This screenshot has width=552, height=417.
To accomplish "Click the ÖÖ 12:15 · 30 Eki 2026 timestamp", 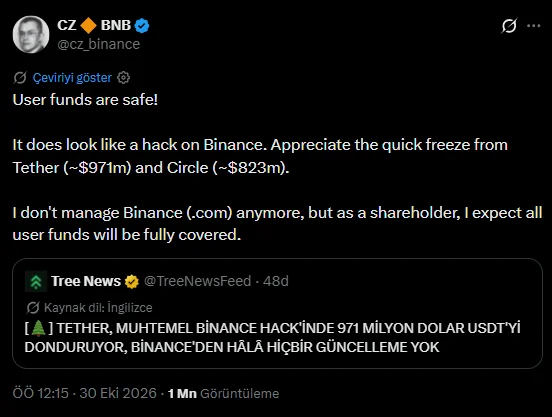I will pos(84,393).
